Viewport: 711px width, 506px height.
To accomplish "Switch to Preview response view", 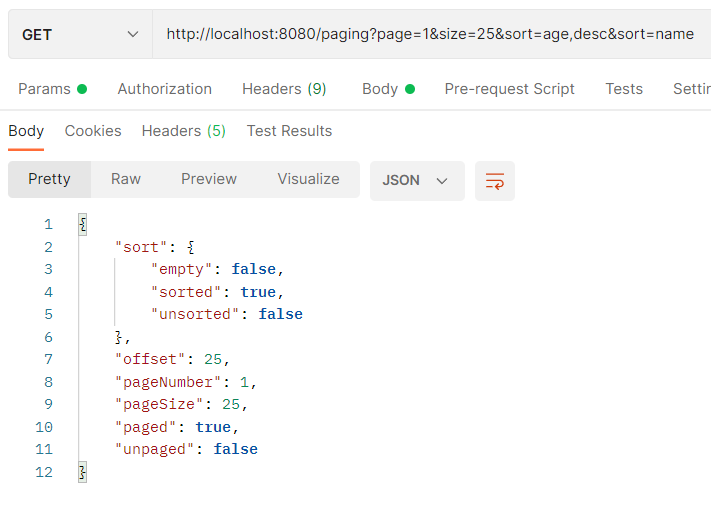I will tap(209, 179).
